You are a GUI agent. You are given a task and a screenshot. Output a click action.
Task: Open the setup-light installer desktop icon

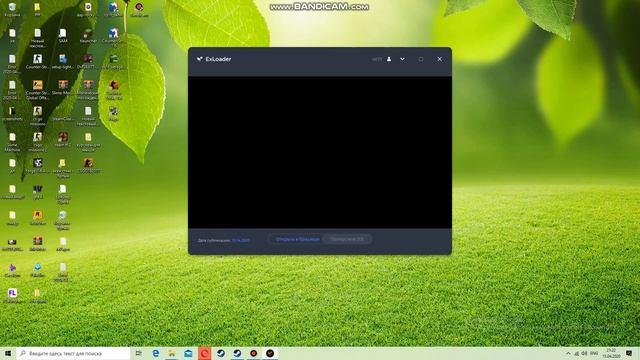[63, 62]
